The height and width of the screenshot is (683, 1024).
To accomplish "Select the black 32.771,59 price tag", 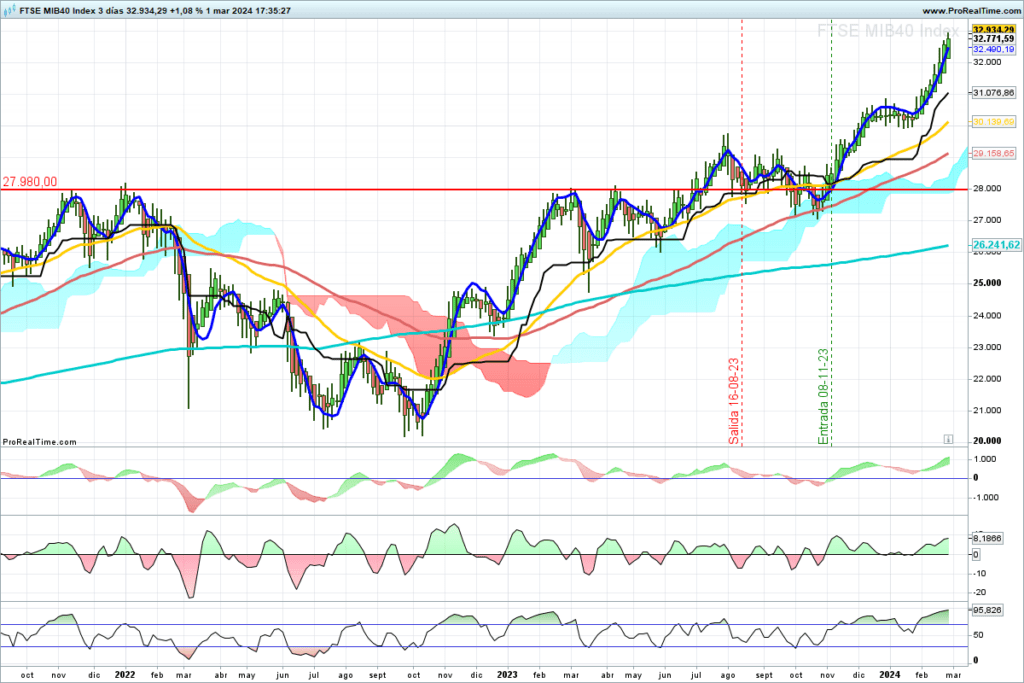I will (993, 39).
